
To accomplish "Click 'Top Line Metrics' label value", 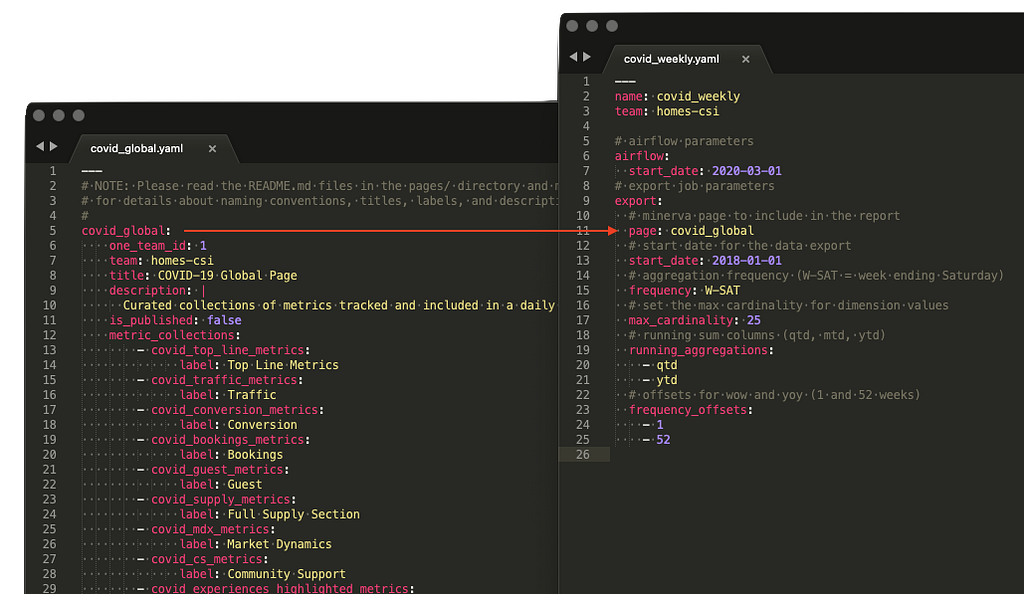I will click(x=283, y=366).
